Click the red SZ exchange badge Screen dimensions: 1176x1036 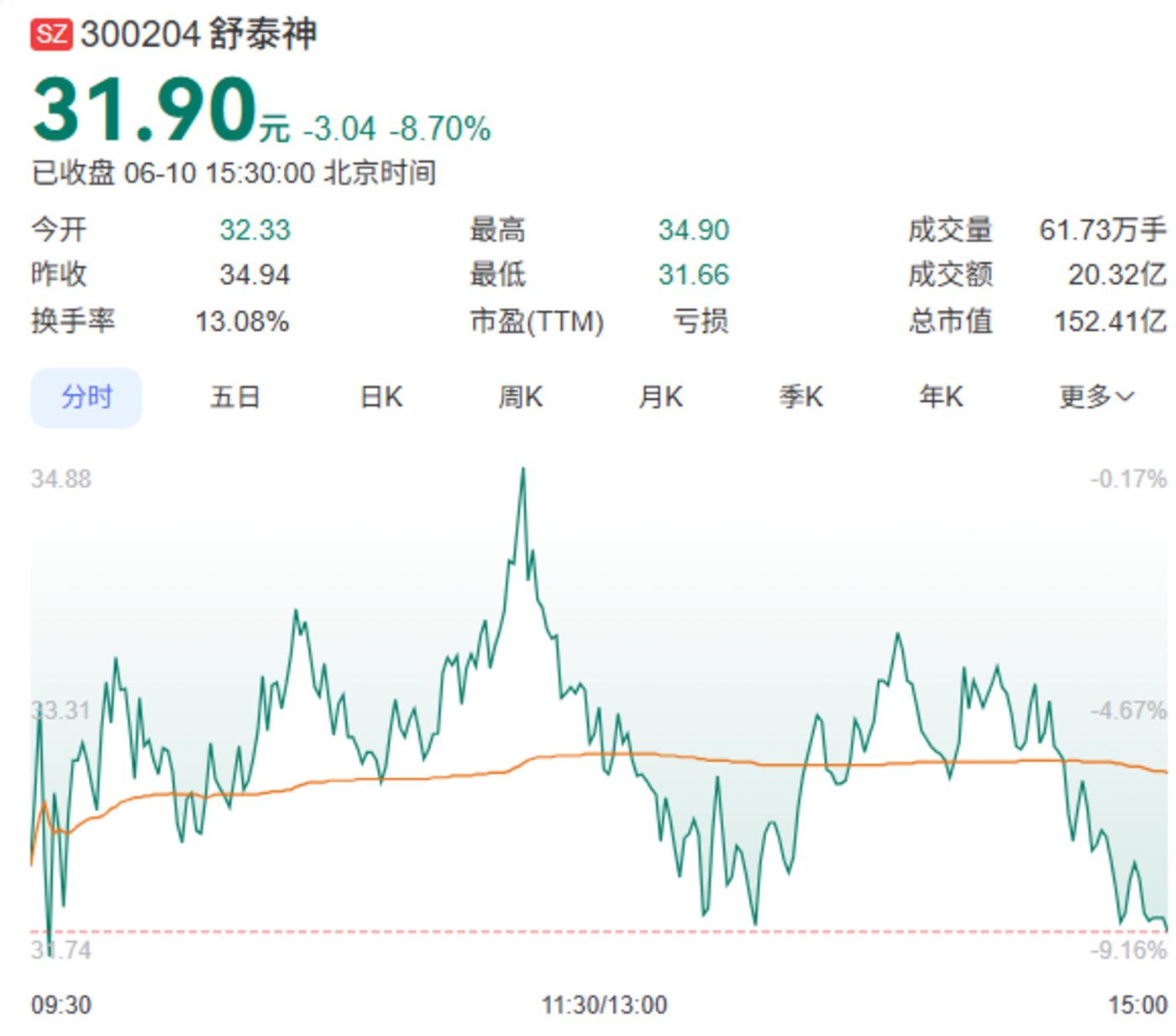click(51, 34)
